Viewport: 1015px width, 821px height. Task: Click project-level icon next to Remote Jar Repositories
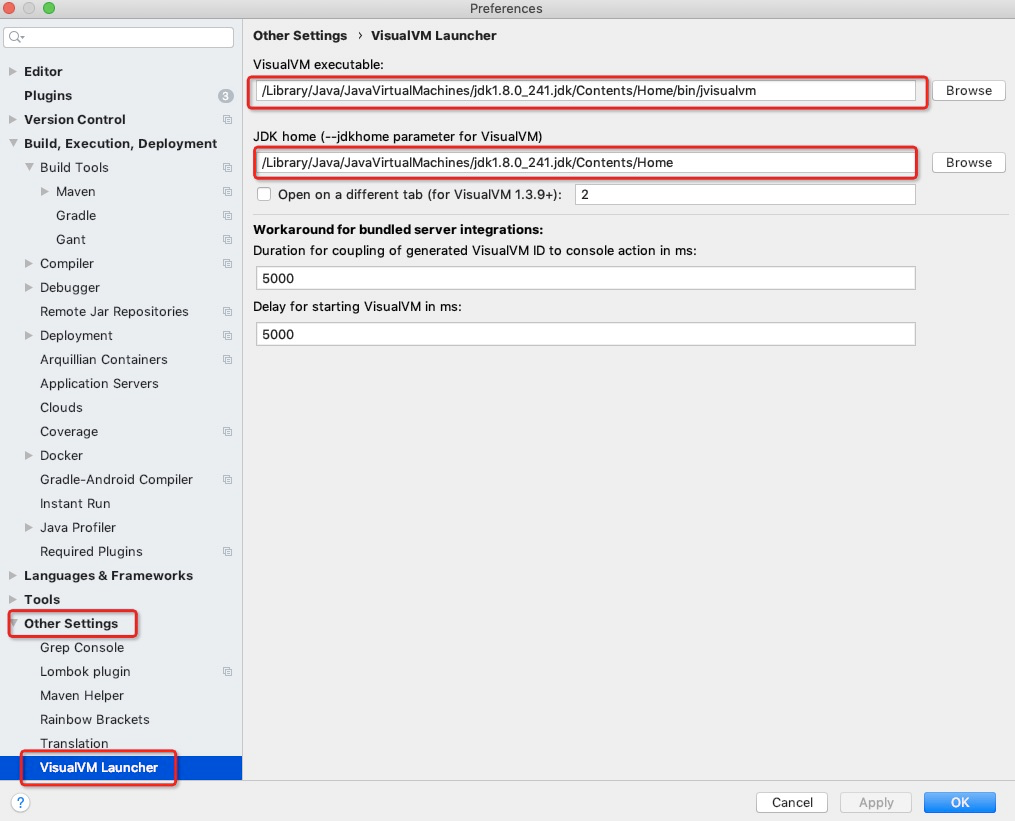(x=227, y=311)
